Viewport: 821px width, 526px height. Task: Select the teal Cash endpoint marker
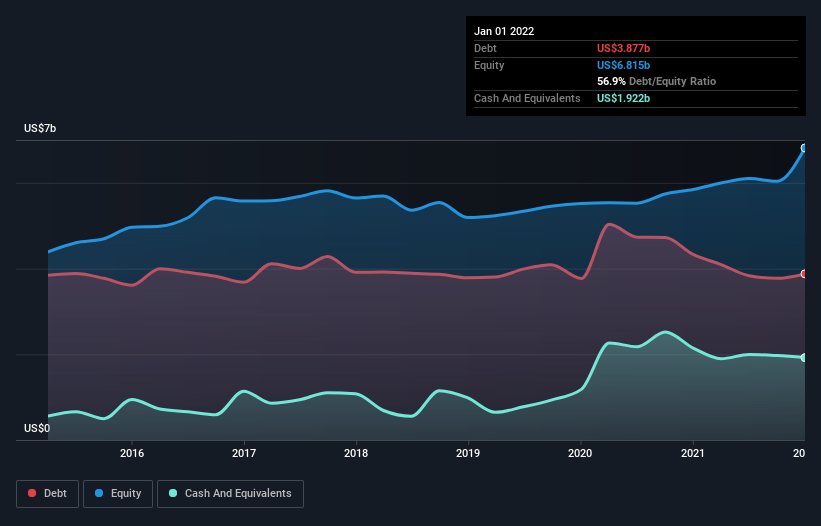pyautogui.click(x=804, y=357)
